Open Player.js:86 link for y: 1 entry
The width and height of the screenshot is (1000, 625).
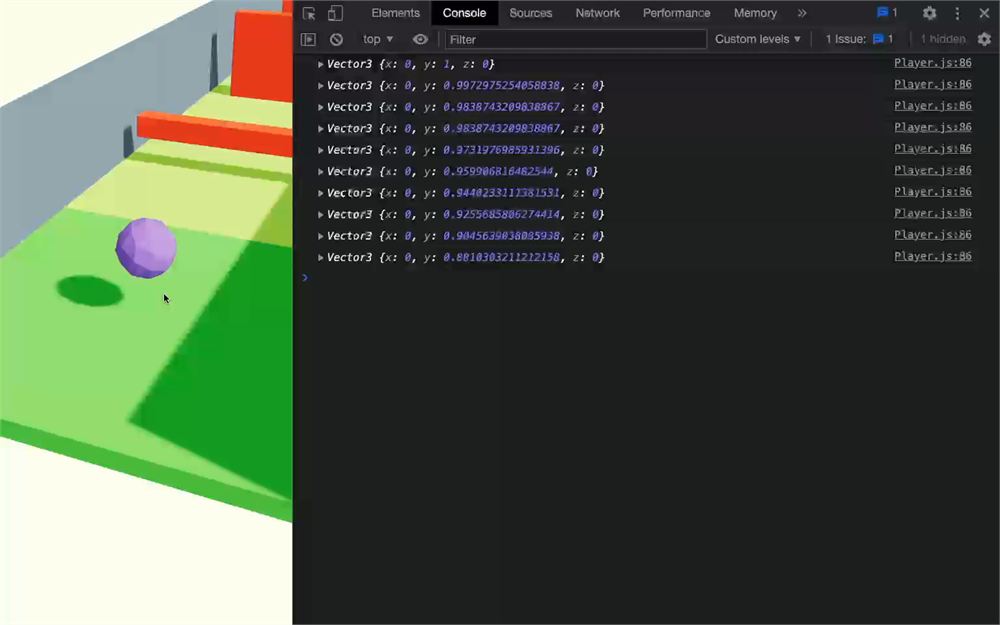pos(932,63)
